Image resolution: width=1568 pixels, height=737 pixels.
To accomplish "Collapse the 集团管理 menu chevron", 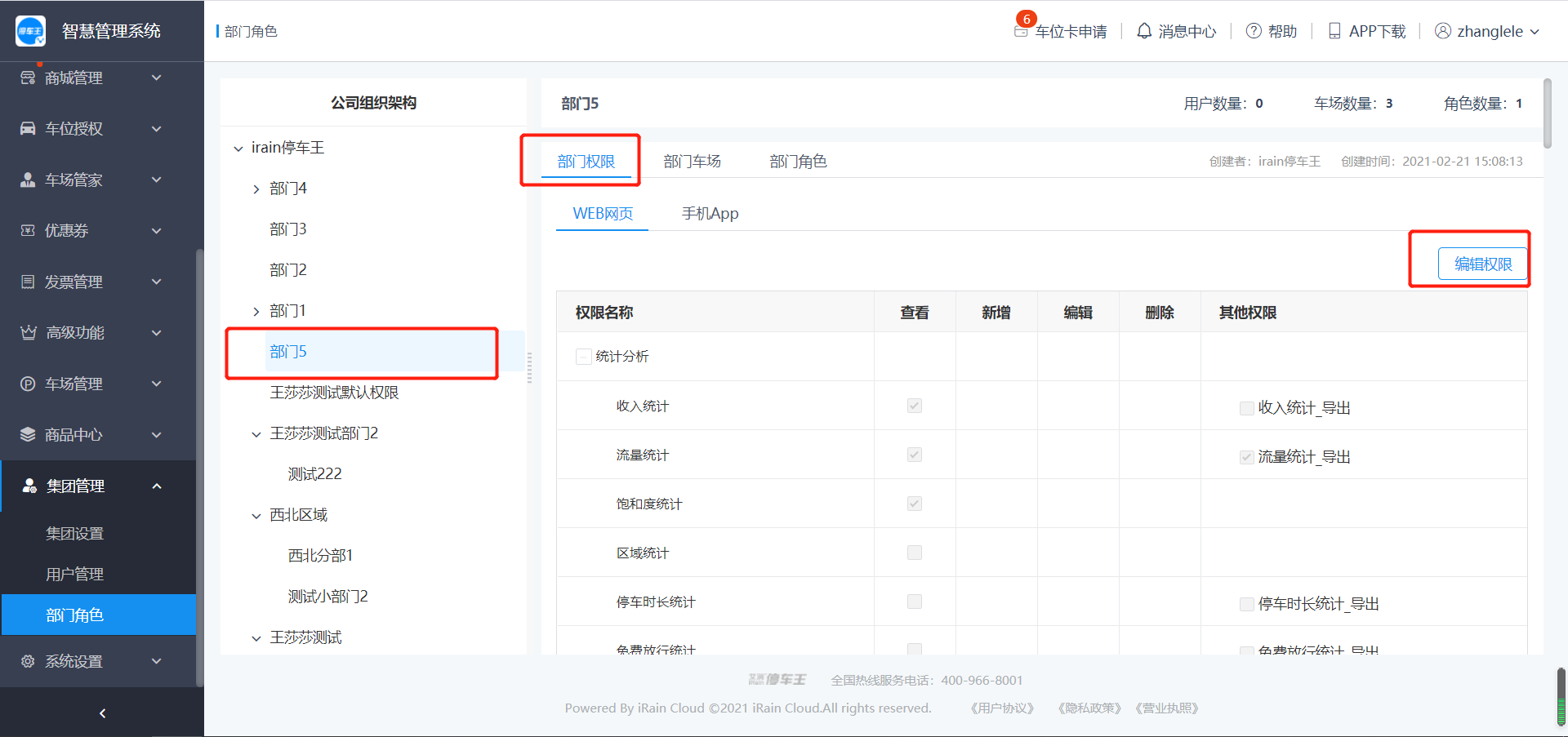I will click(157, 486).
